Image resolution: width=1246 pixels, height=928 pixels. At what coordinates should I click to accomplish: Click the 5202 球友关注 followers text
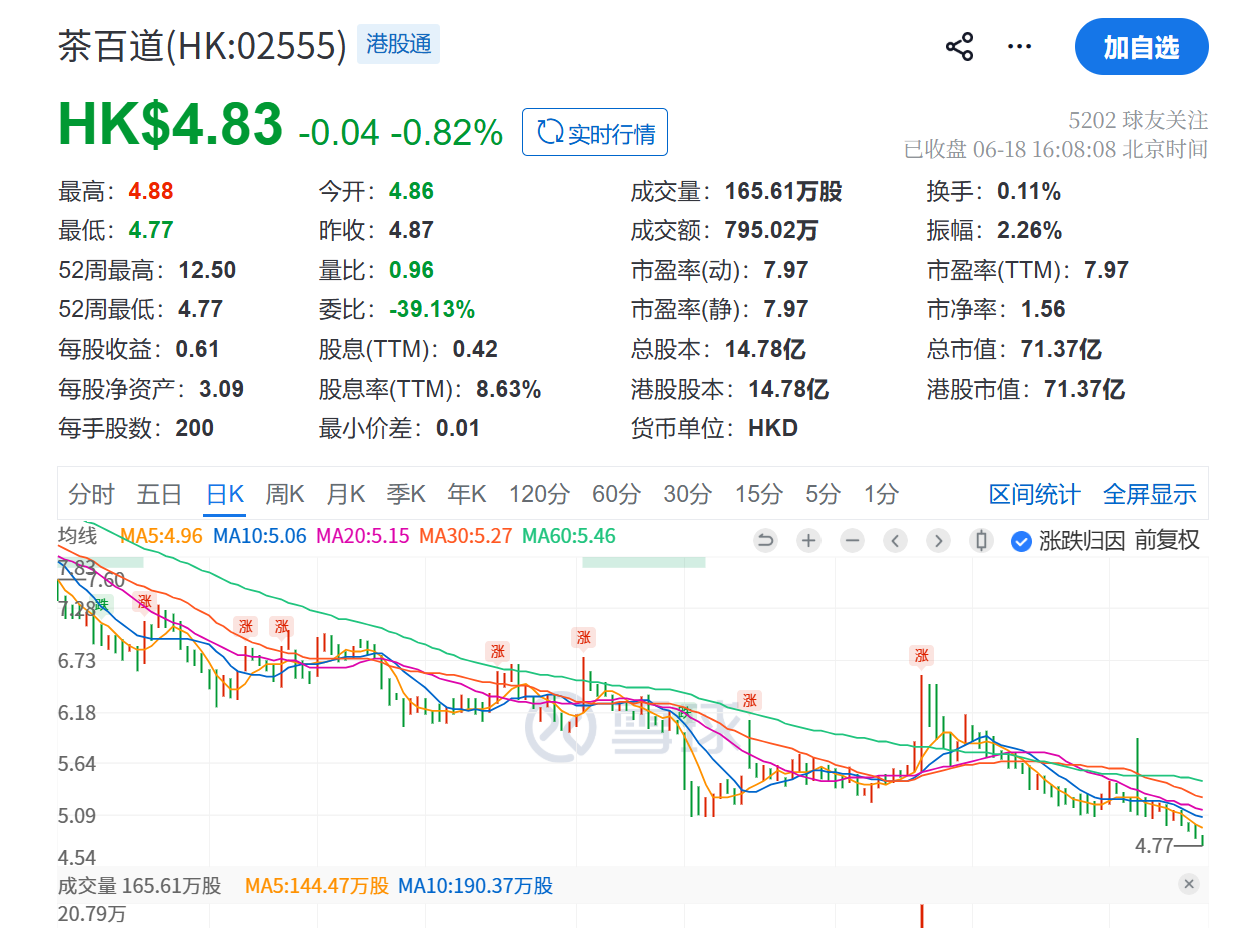1138,121
